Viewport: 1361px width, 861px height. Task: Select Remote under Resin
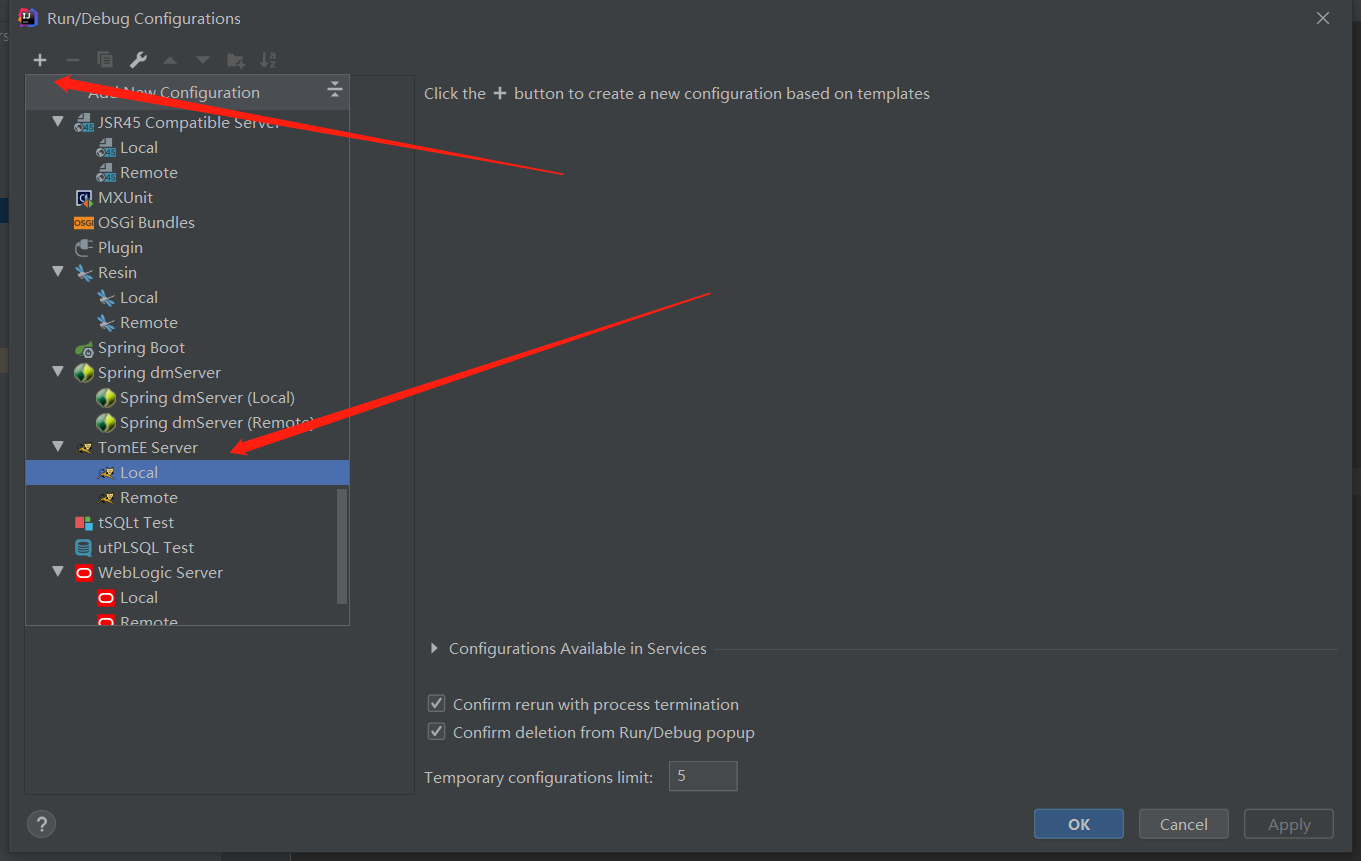click(x=188, y=323)
